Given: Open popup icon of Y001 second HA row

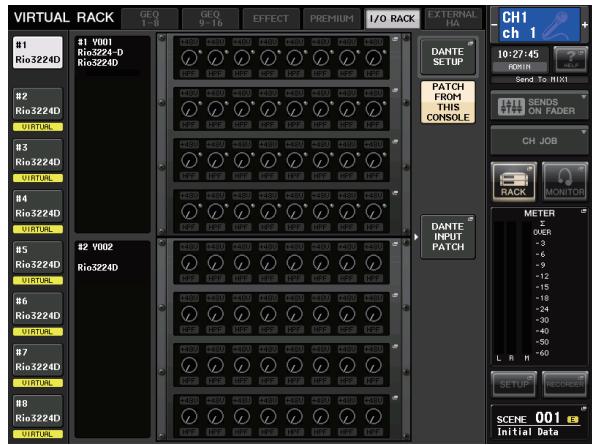Looking at the screenshot, I should [x=395, y=90].
